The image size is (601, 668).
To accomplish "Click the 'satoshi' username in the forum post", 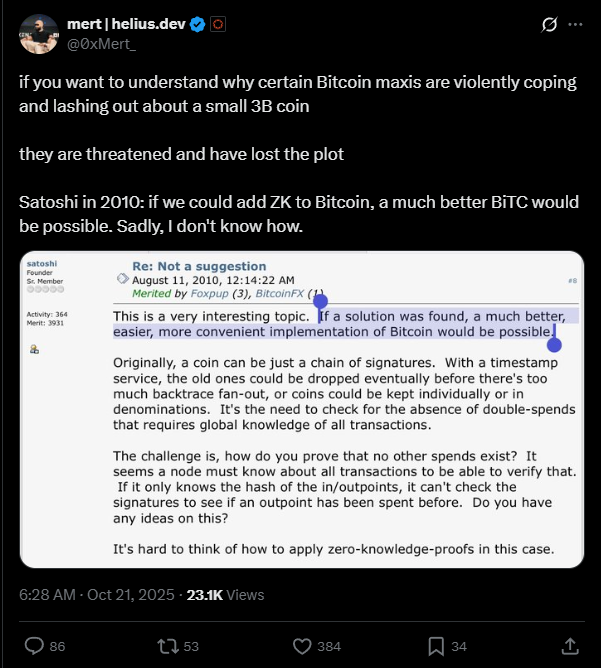I will coord(42,264).
